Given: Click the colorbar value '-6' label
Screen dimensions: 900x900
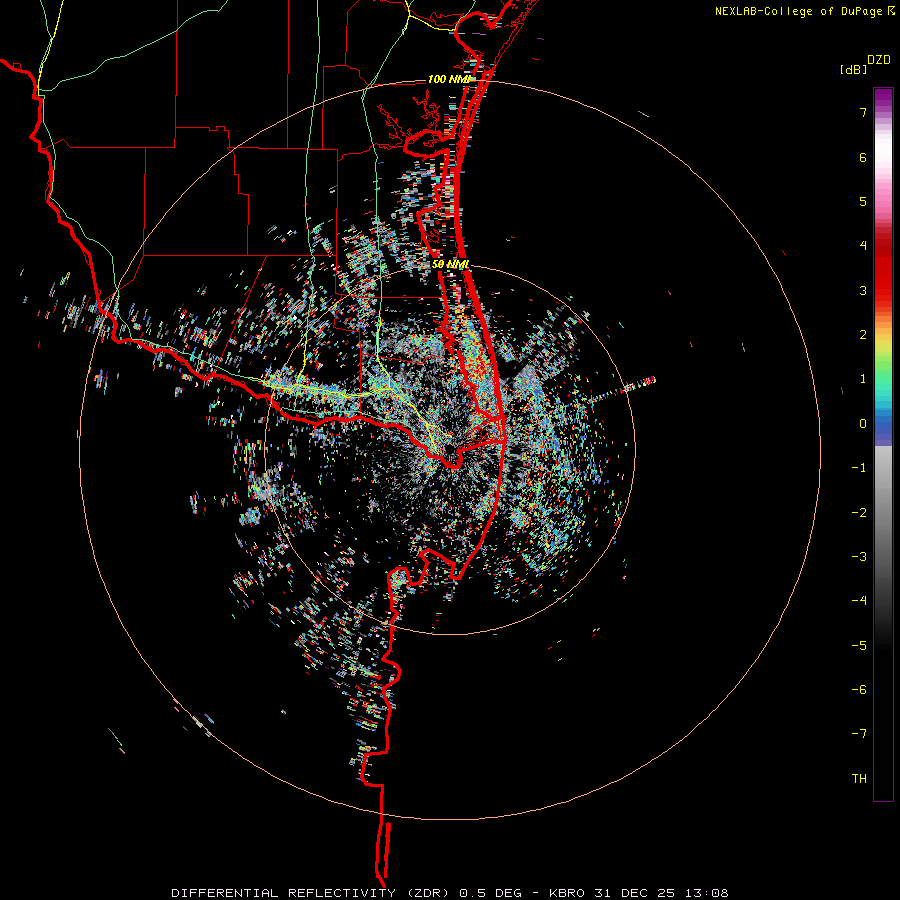Looking at the screenshot, I should click(859, 690).
